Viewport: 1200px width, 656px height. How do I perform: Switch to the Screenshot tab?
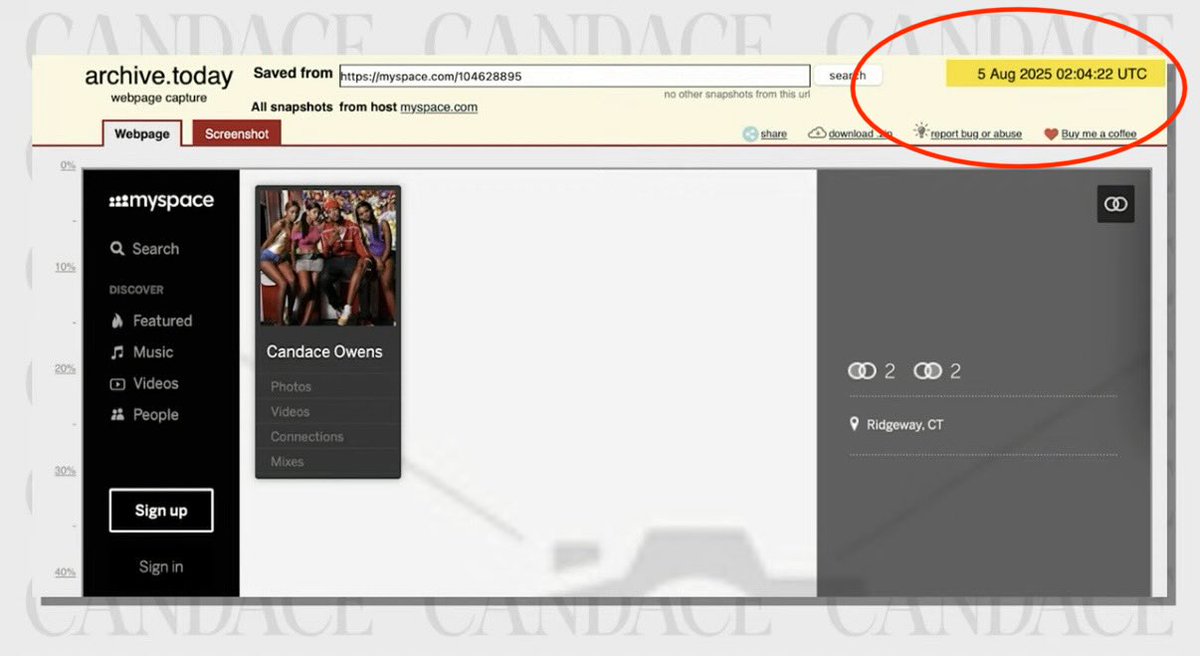point(237,134)
